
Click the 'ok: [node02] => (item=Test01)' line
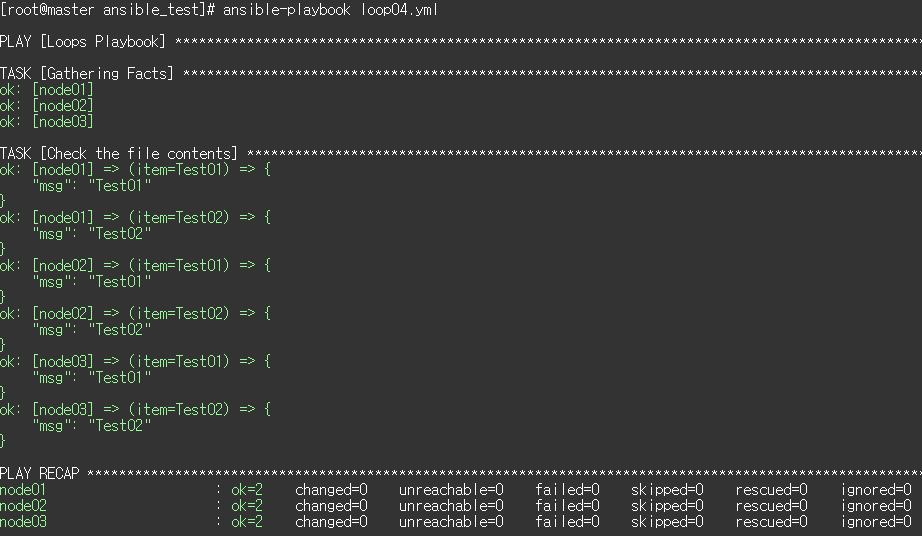pos(135,266)
